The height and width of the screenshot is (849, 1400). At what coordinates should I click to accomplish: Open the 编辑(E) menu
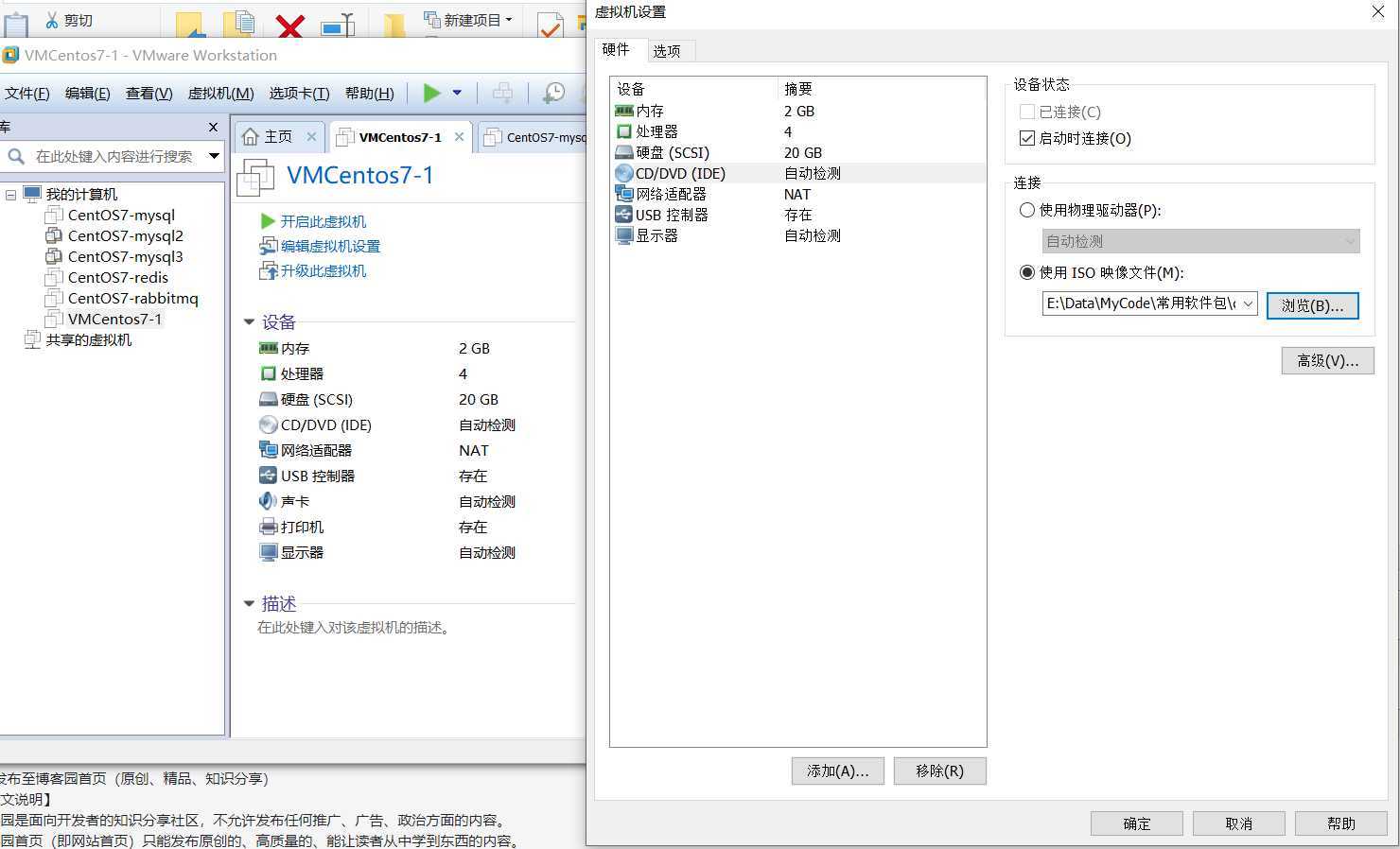(x=88, y=93)
